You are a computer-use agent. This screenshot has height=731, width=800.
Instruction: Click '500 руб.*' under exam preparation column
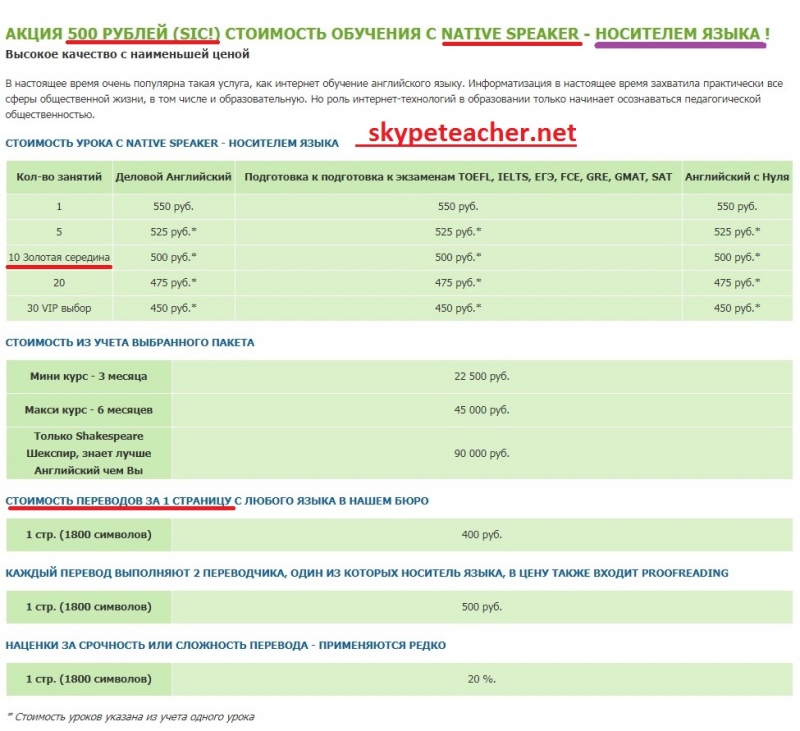click(458, 257)
